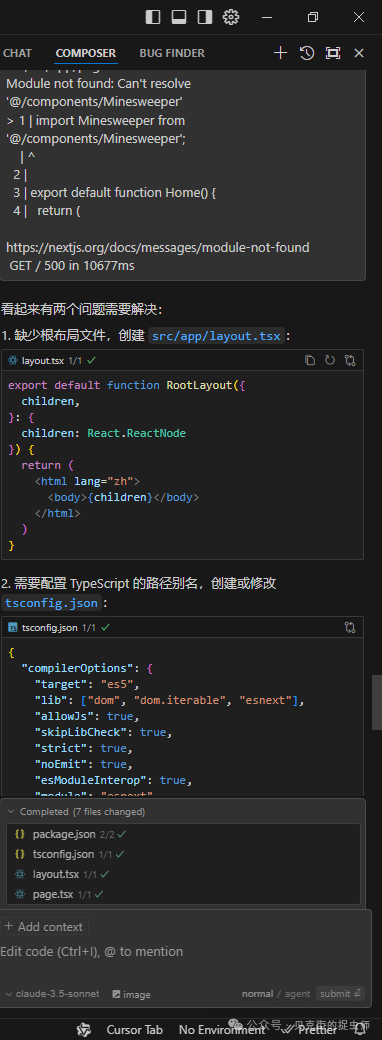Copy the layout.tsx code block
Screen dimensions: 382x1040
coord(310,360)
